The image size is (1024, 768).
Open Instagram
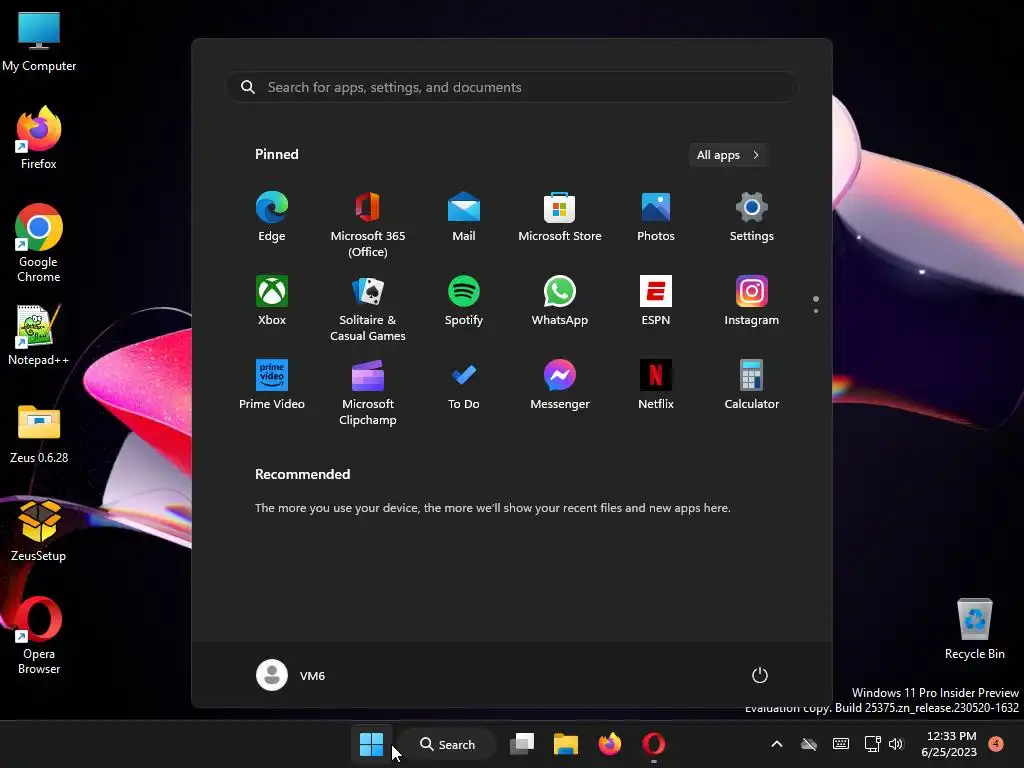click(x=752, y=300)
